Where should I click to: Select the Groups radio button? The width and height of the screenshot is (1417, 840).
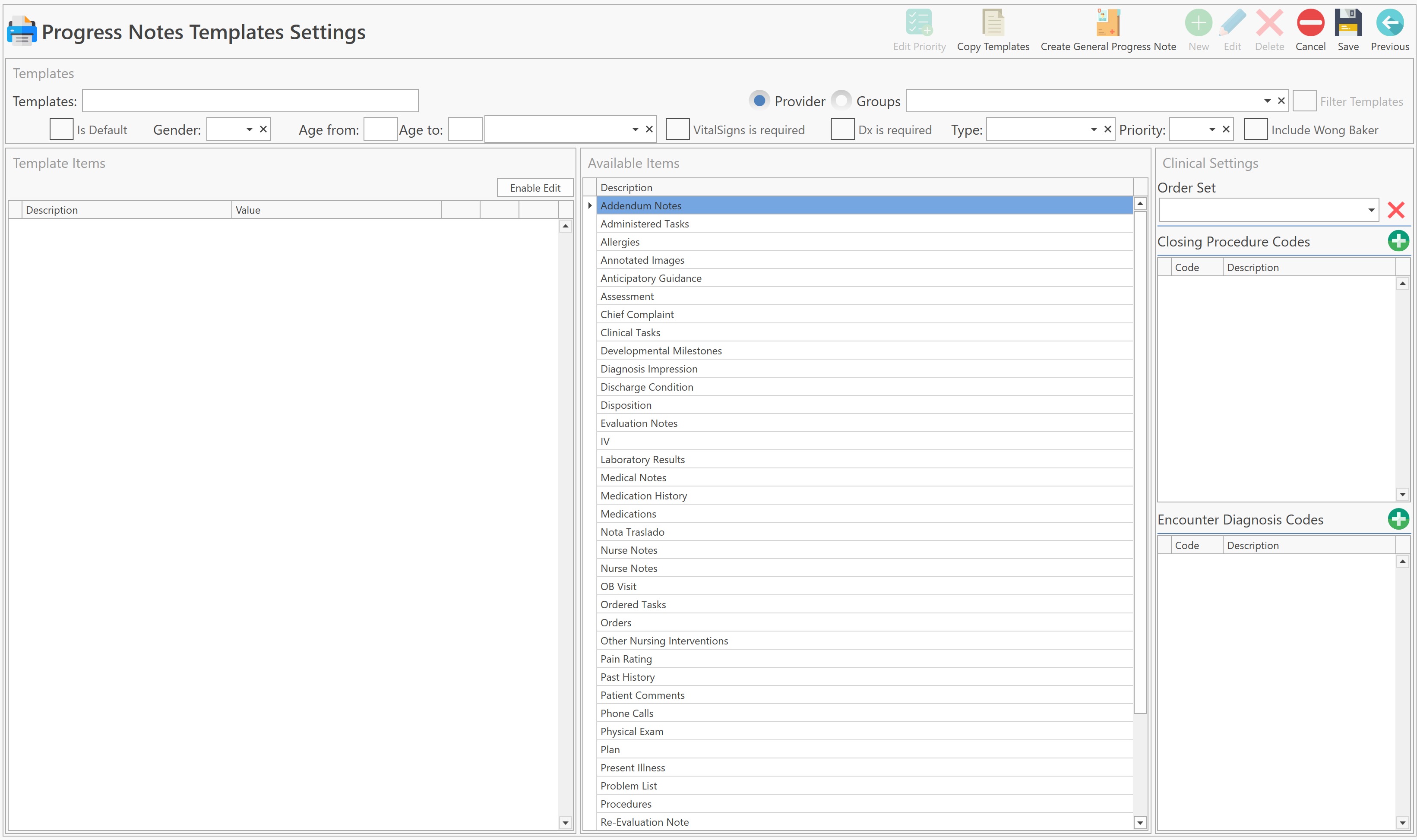[x=841, y=101]
